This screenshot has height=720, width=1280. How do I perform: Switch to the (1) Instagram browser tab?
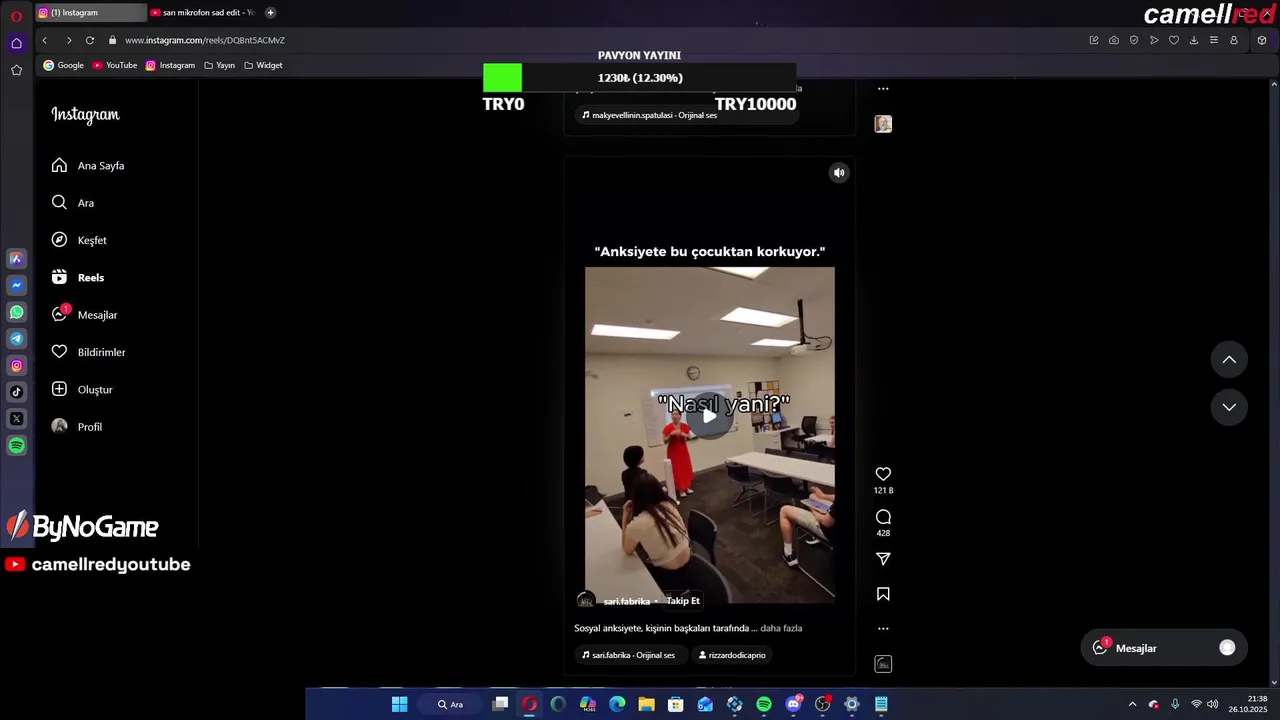coord(90,13)
